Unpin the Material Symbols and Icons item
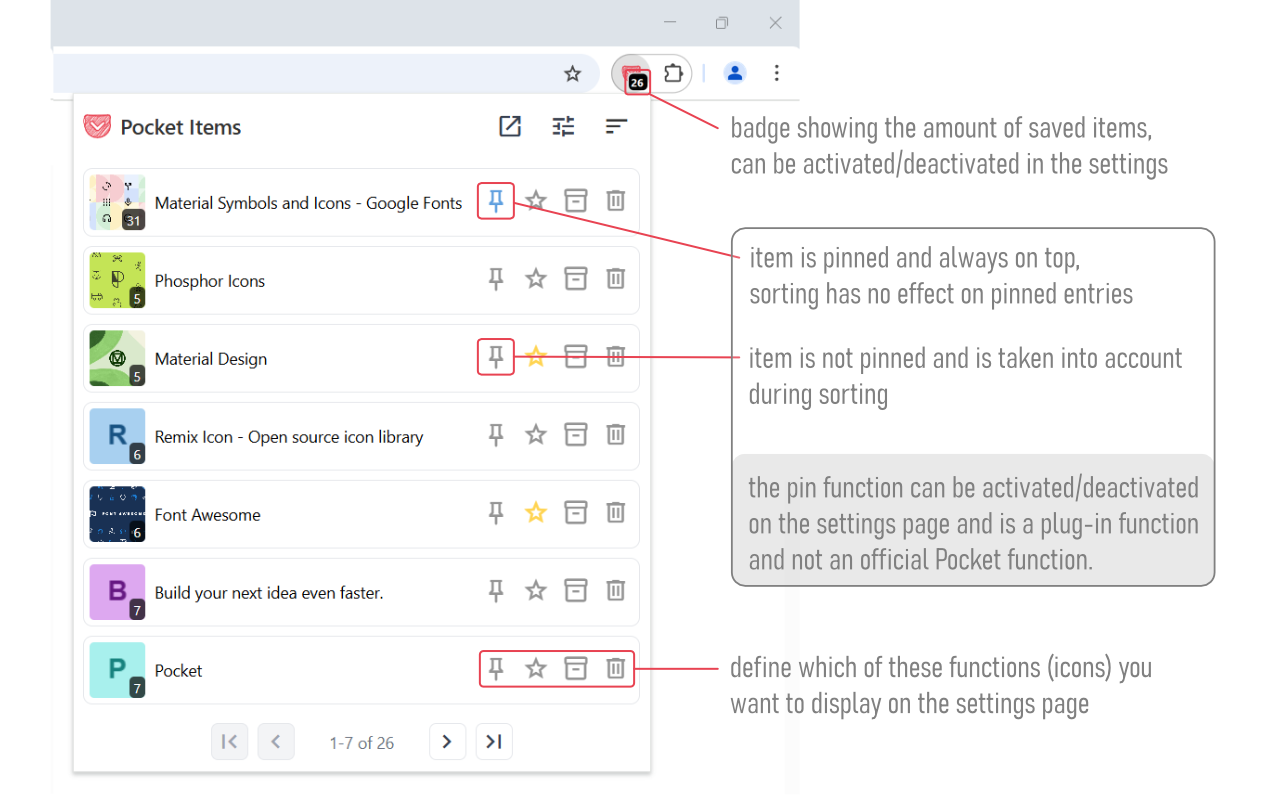1280x800 pixels. (x=495, y=200)
